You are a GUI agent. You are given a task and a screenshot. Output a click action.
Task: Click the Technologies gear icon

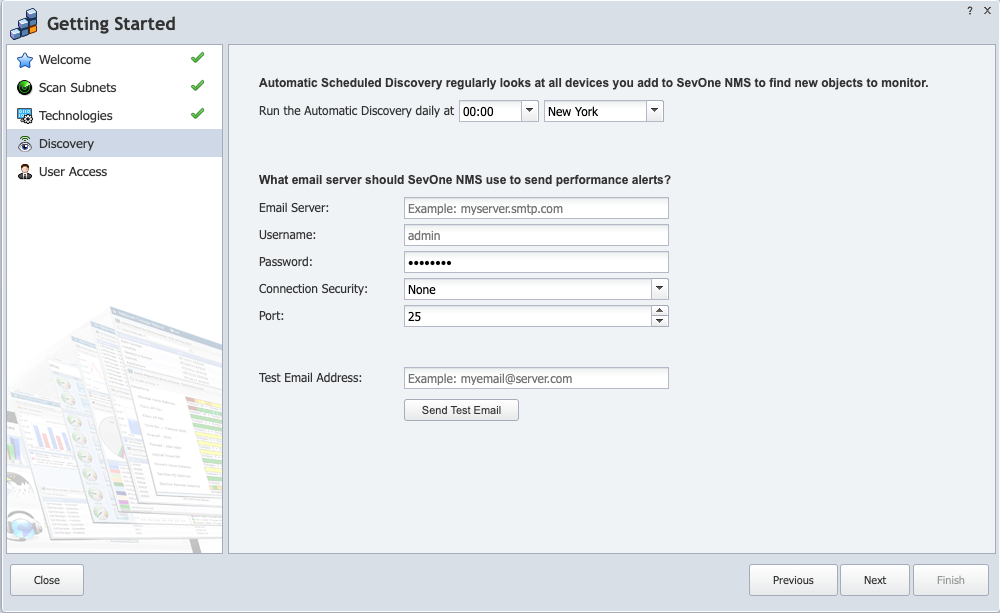[x=25, y=116]
